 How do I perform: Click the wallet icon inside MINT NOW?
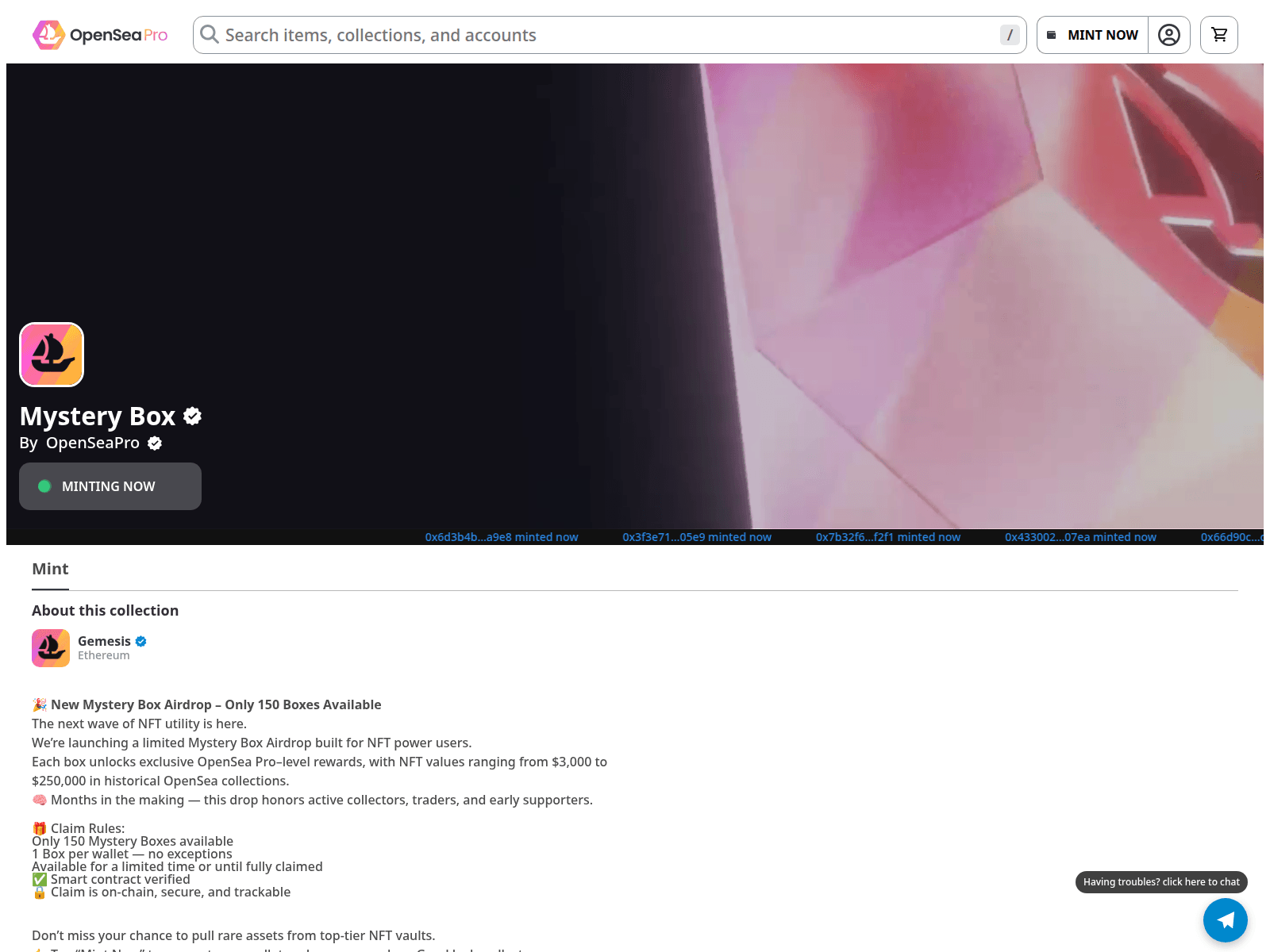[1052, 34]
